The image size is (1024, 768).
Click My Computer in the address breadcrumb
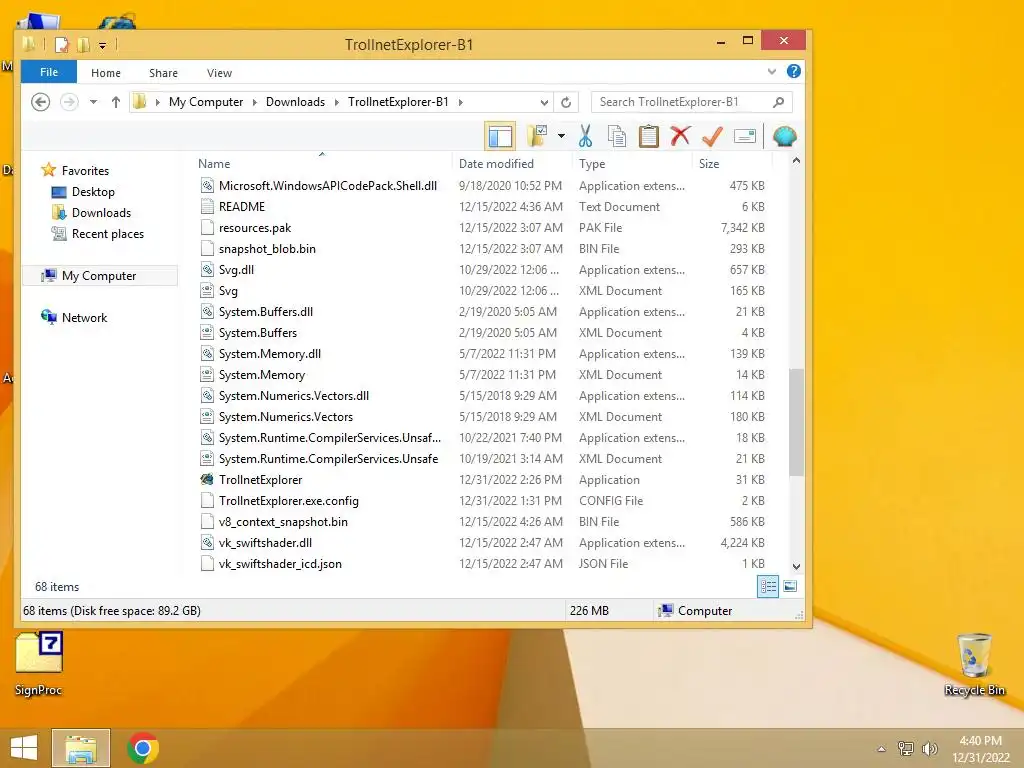point(206,102)
